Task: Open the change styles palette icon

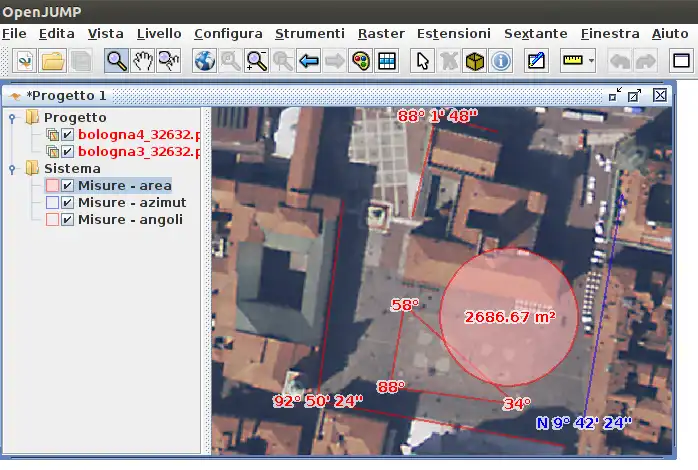Action: [361, 61]
